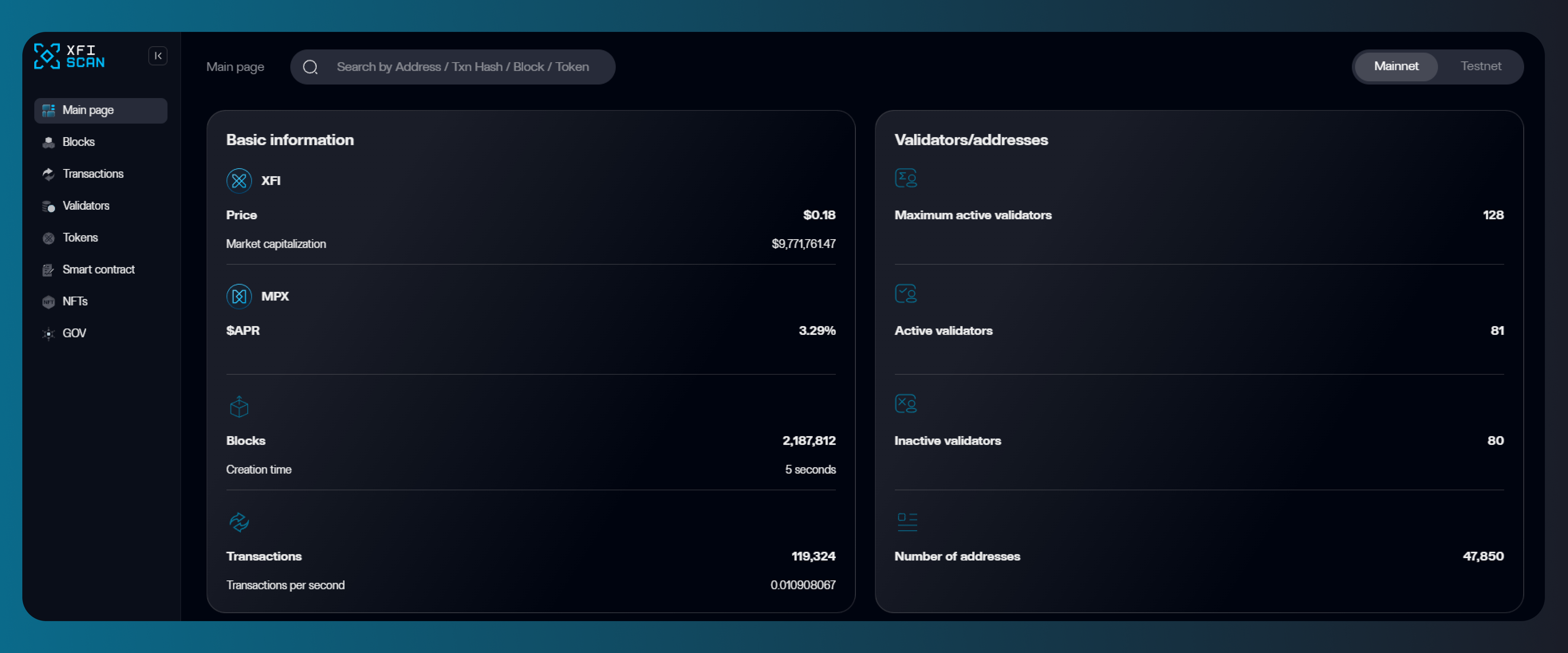Click the Price label
Viewport: 1568px width, 653px height.
pos(241,215)
